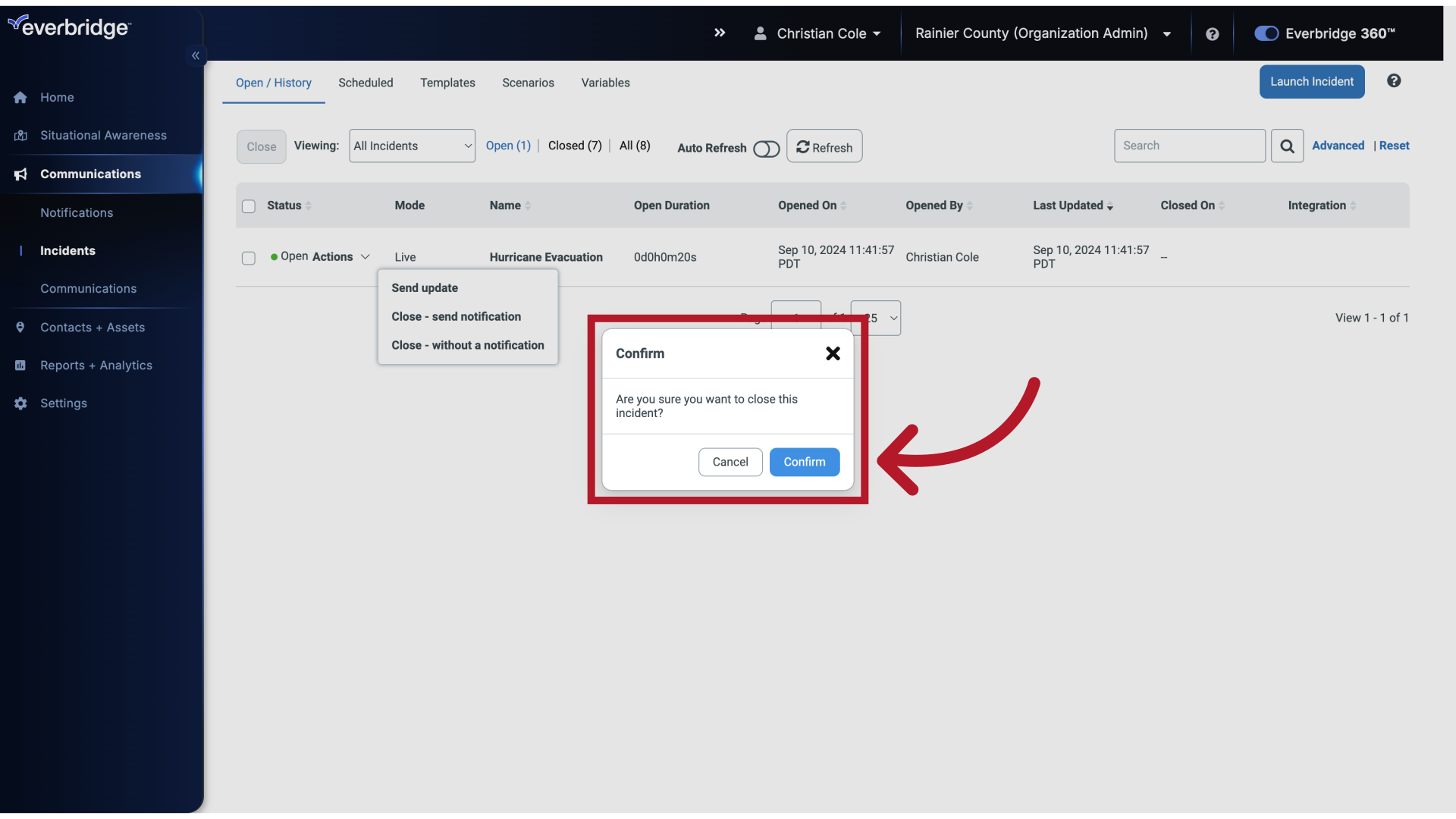Click the Mode column header
This screenshot has height=819, width=1456.
pyautogui.click(x=409, y=206)
